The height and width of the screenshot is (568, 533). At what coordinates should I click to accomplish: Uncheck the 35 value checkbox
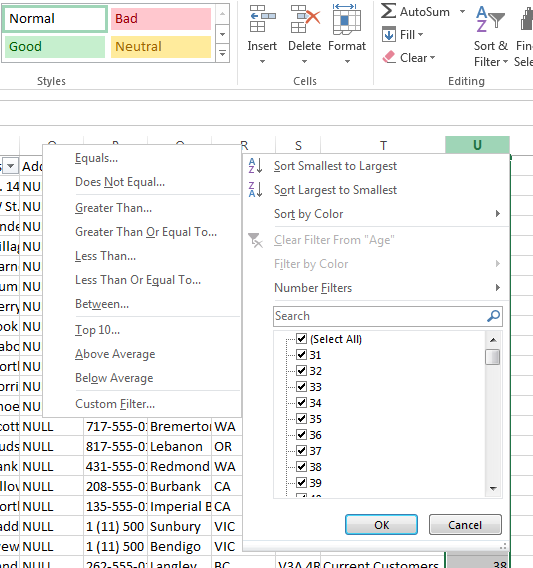tap(301, 418)
